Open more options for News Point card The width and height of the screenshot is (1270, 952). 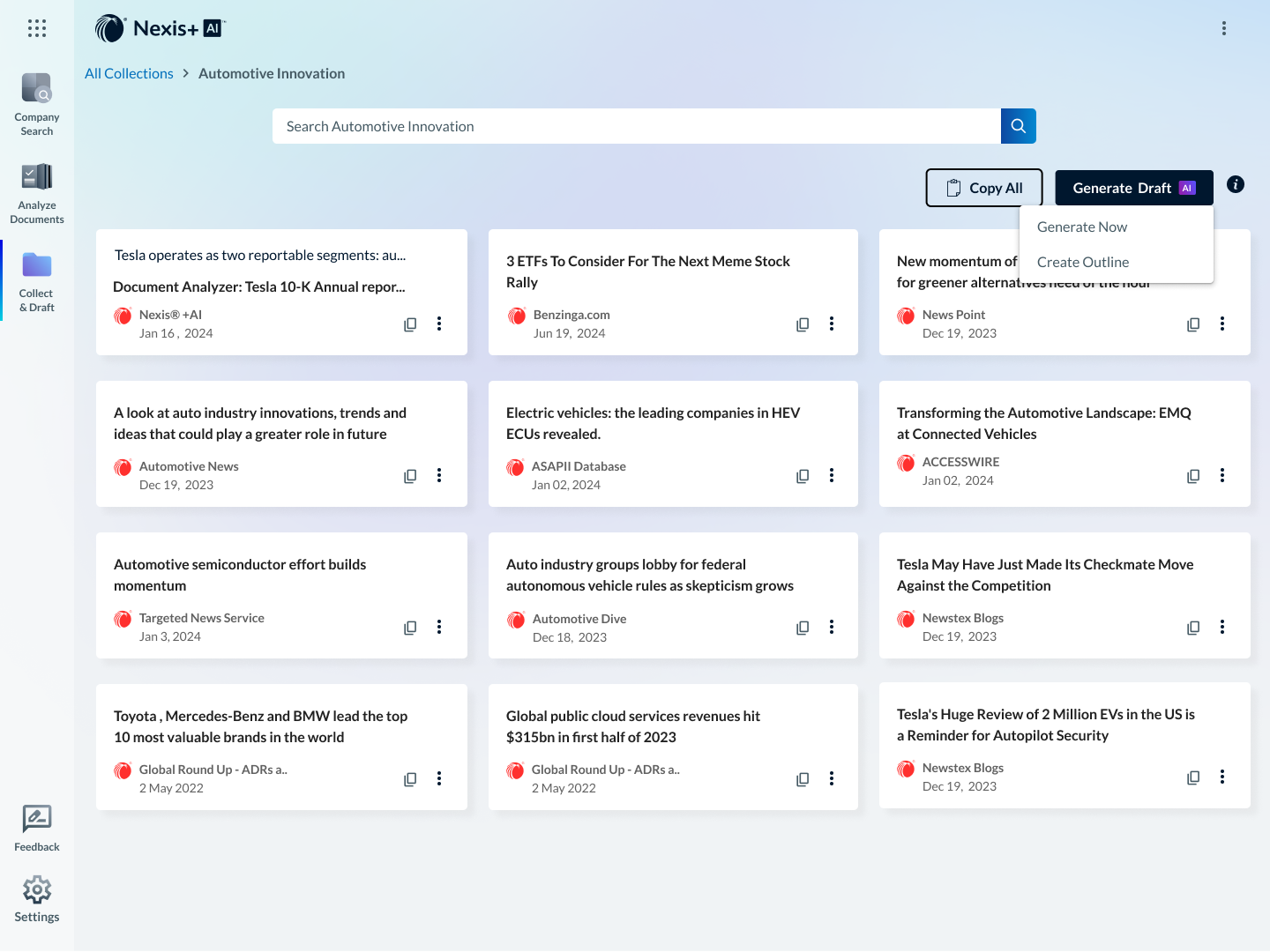1222,324
